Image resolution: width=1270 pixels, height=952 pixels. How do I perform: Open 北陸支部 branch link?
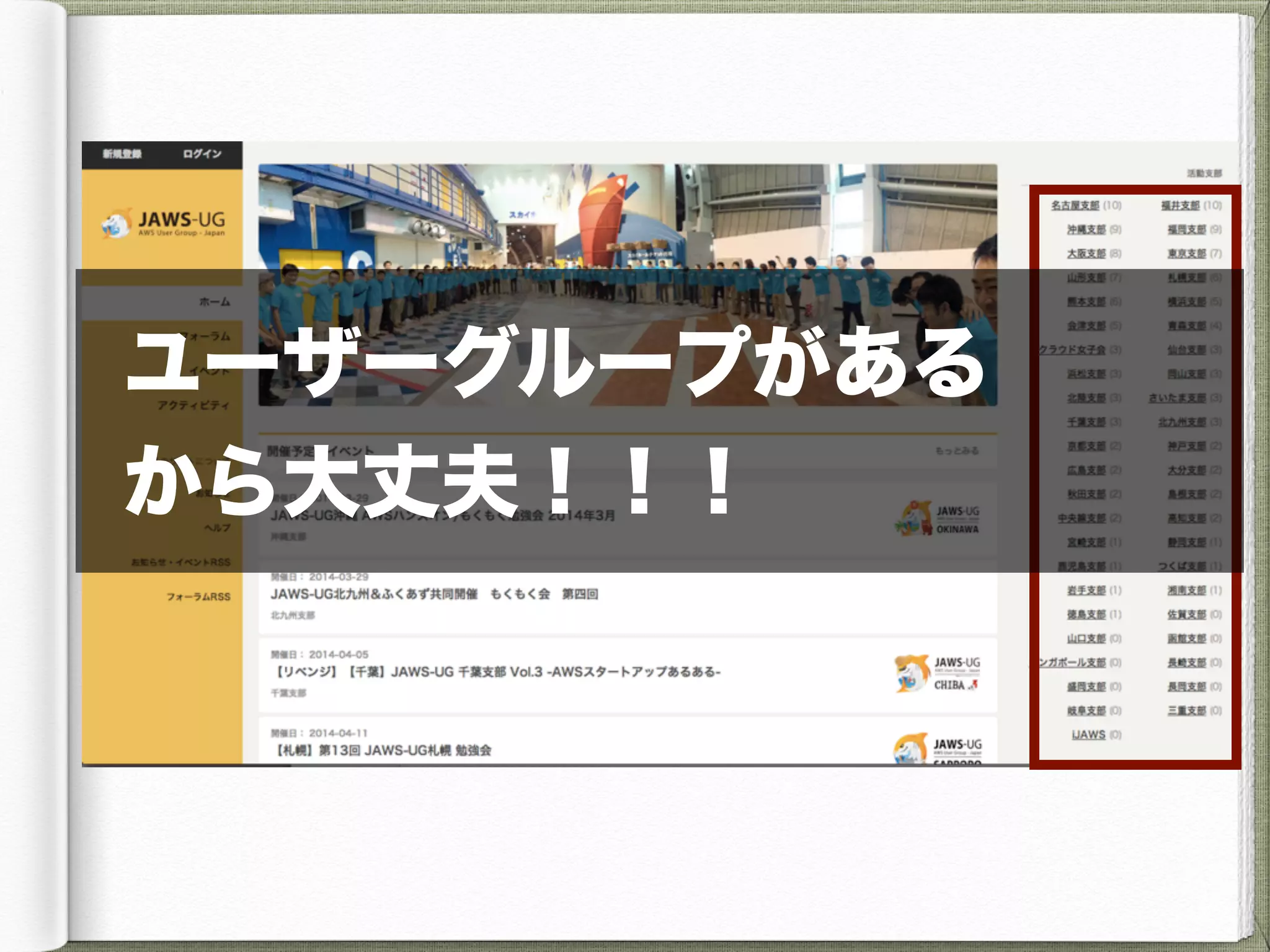1086,398
